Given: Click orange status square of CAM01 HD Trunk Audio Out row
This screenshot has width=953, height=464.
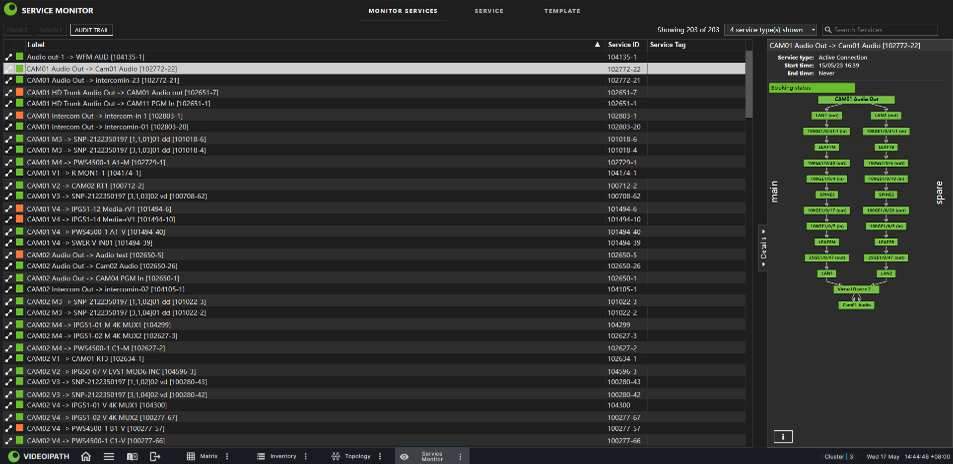Looking at the screenshot, I should (x=19, y=92).
